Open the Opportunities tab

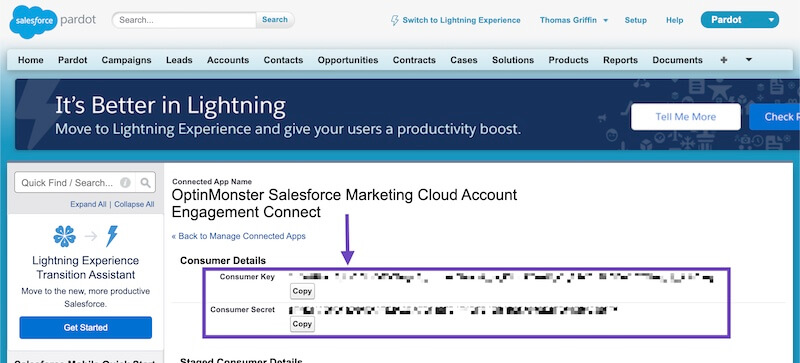(x=348, y=60)
